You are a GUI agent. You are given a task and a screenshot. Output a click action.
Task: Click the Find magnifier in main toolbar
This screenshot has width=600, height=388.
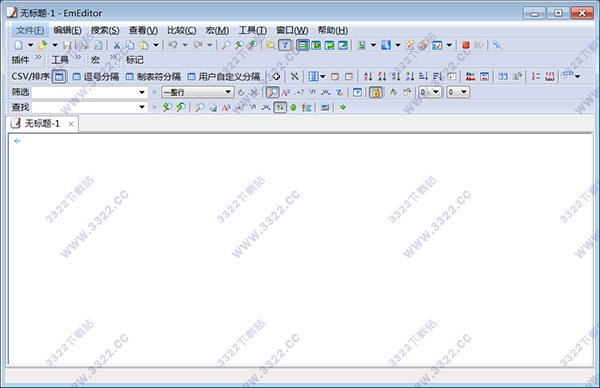pyautogui.click(x=226, y=45)
